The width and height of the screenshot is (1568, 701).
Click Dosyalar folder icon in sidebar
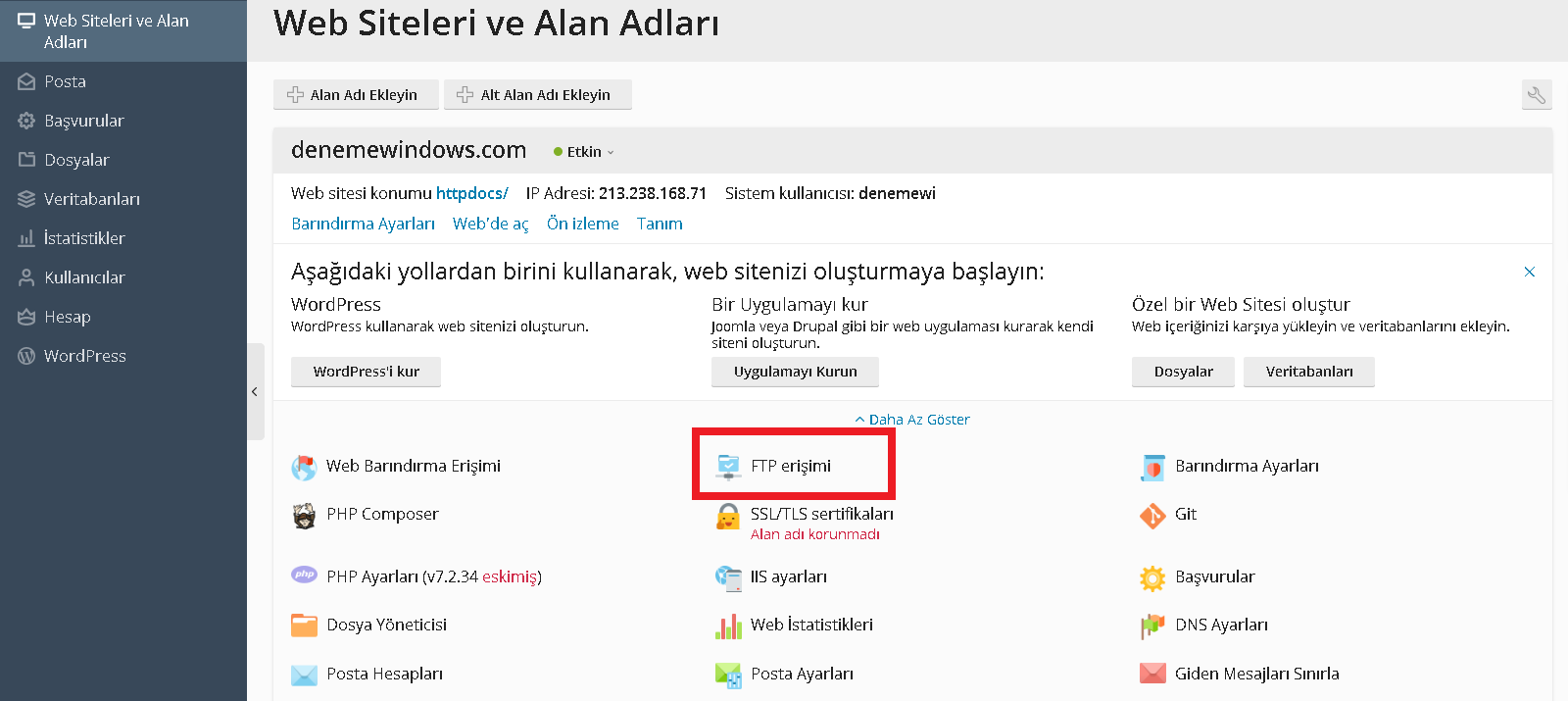point(26,159)
